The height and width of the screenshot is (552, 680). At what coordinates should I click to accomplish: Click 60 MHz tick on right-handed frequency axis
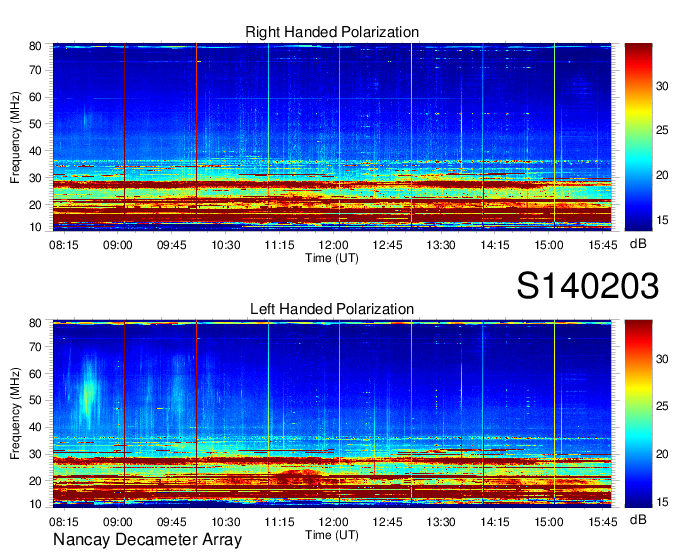pyautogui.click(x=35, y=97)
